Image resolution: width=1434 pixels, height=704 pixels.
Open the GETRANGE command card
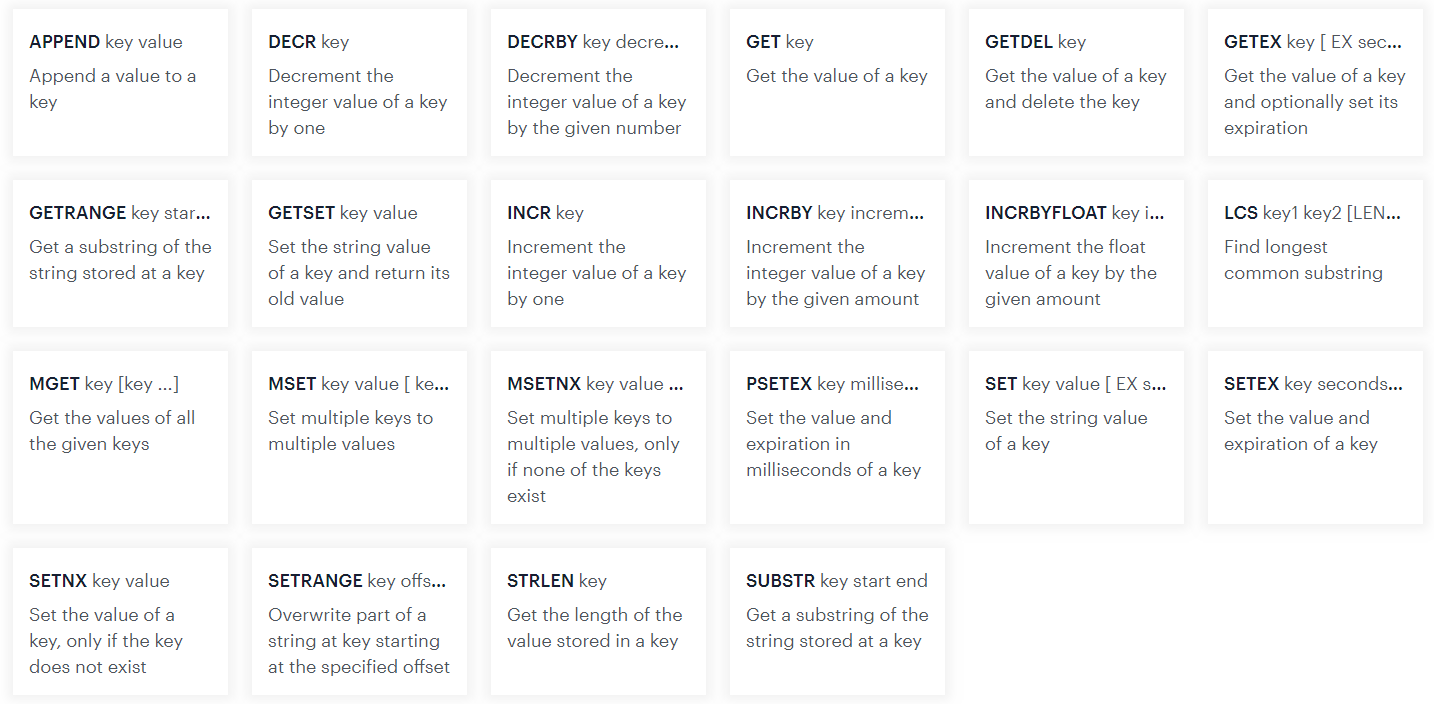120,253
